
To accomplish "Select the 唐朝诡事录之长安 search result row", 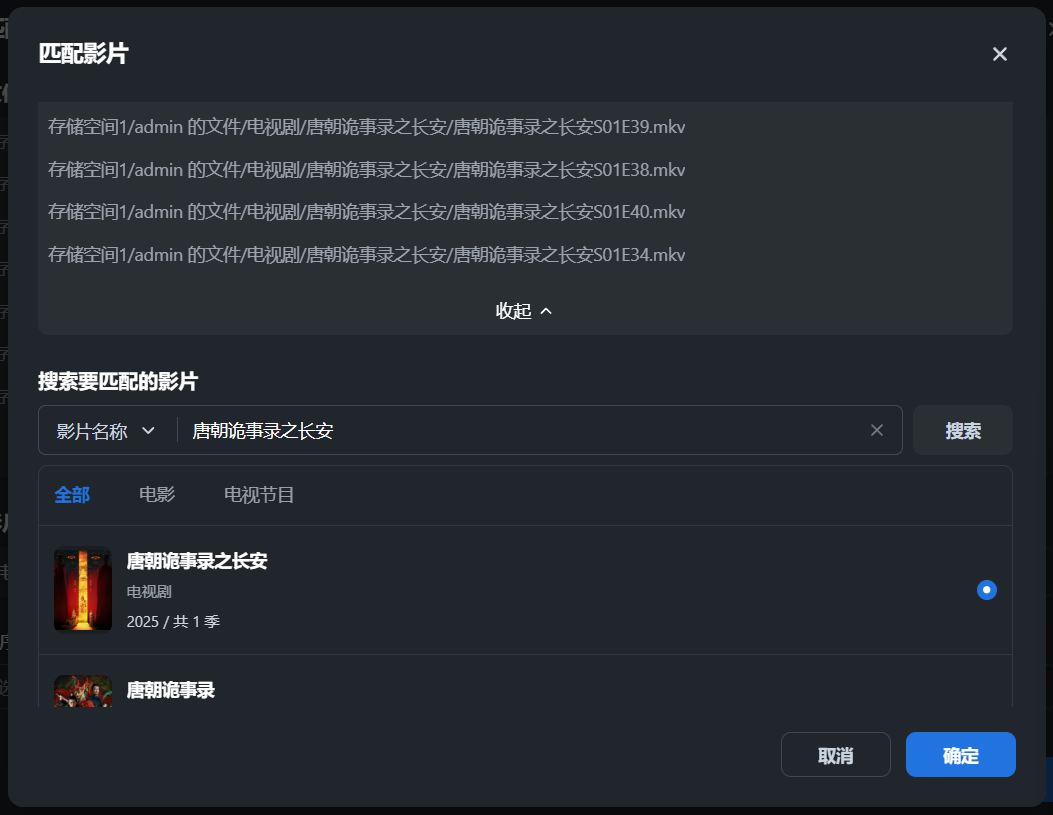I will tap(500, 590).
